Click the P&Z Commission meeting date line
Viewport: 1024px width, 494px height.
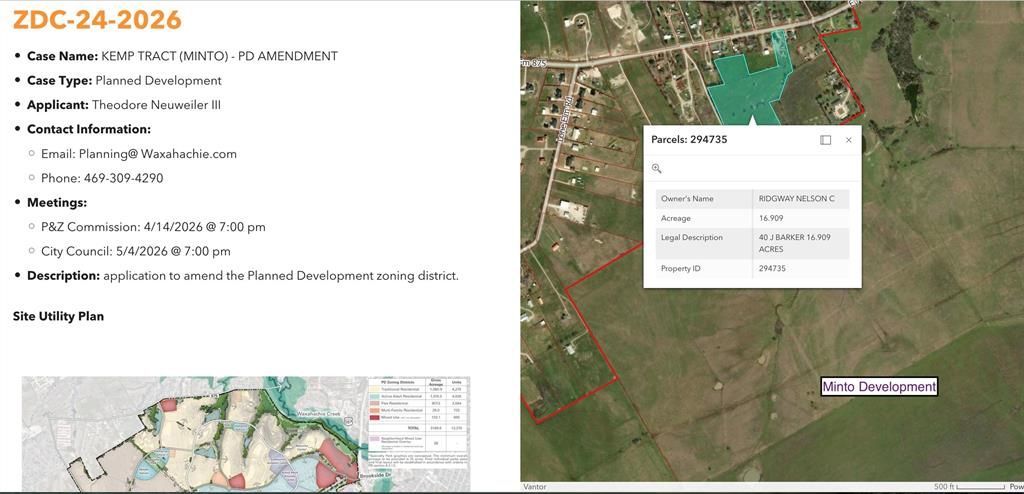(153, 227)
